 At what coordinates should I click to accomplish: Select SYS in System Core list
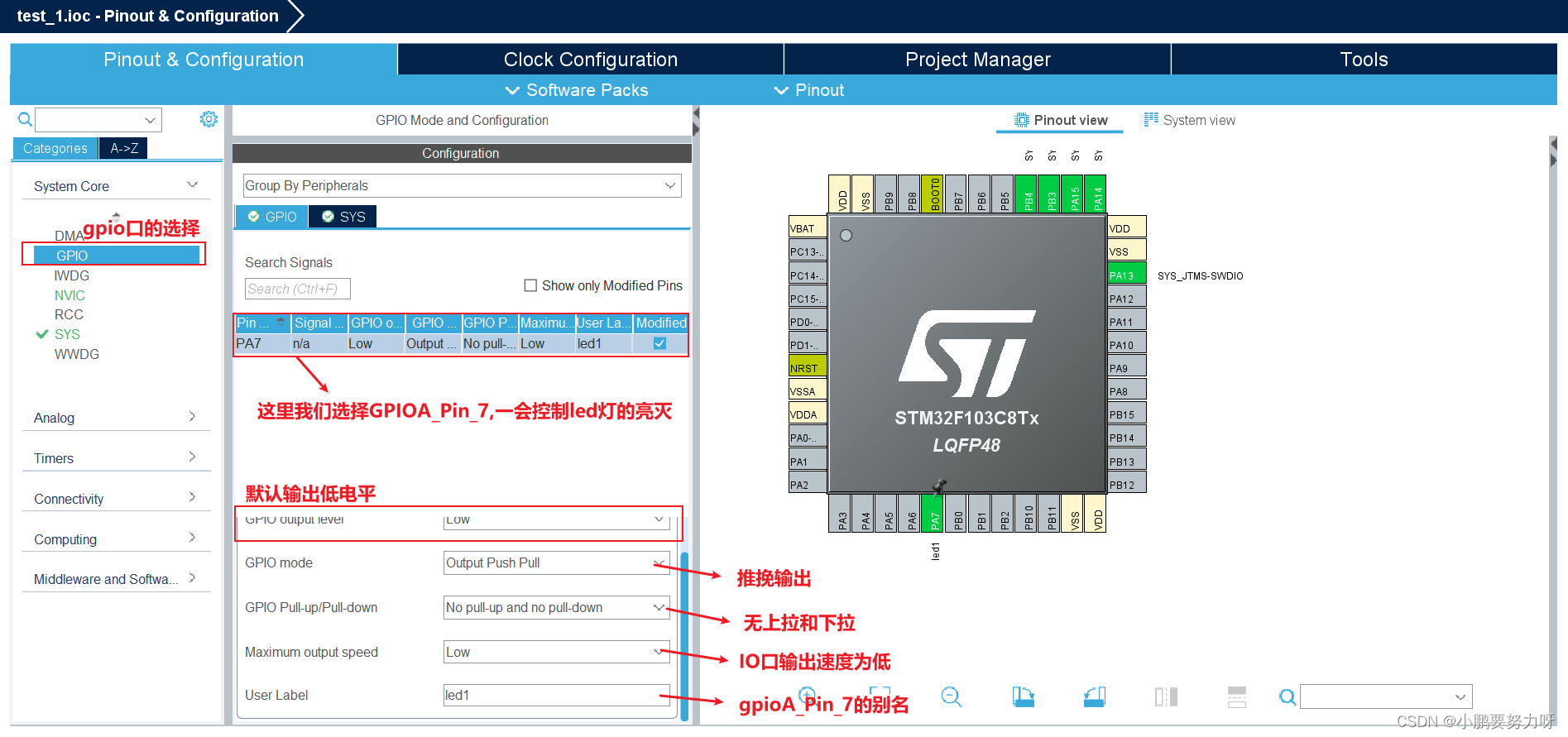(x=67, y=334)
